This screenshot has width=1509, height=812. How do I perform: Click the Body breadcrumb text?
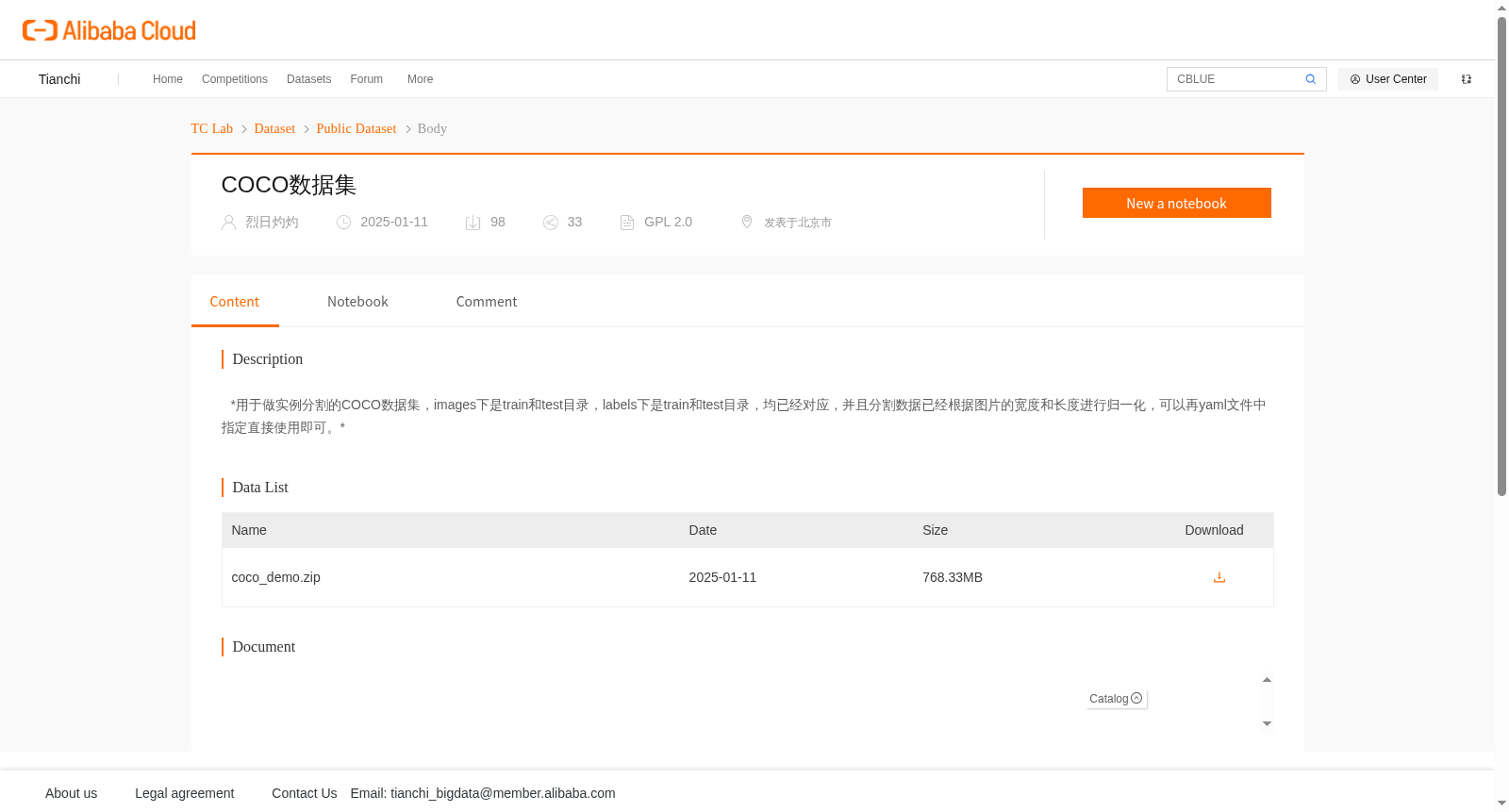tap(432, 128)
